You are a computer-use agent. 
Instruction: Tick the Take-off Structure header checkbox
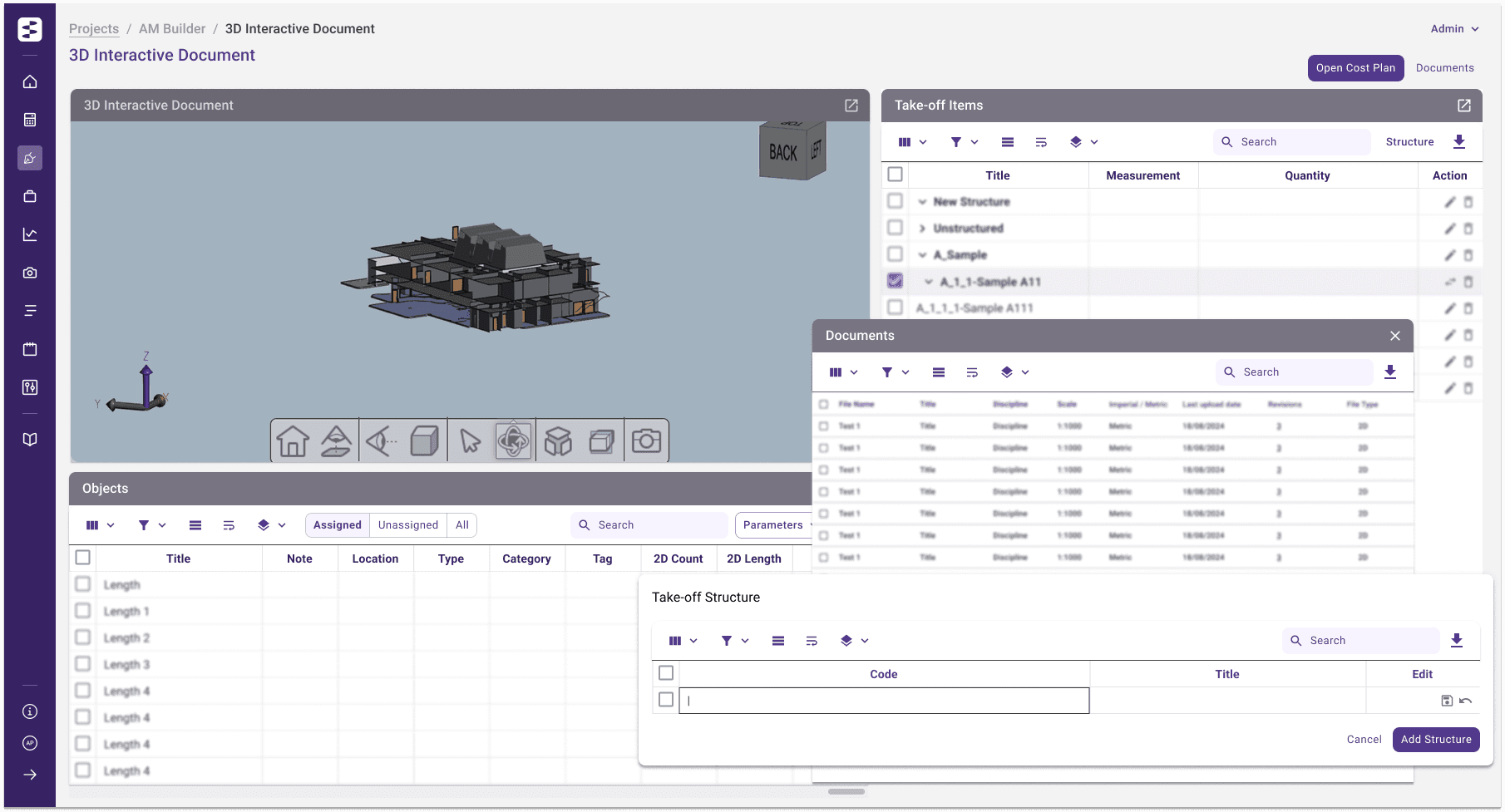click(665, 673)
